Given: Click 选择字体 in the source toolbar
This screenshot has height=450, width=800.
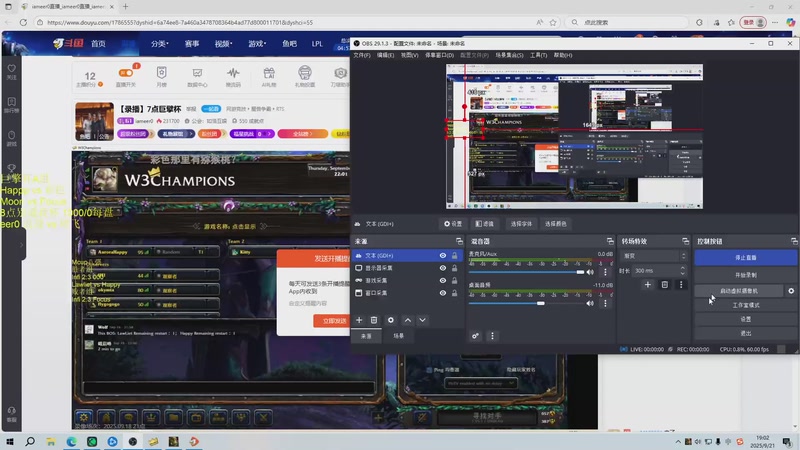Looking at the screenshot, I should click(x=521, y=224).
